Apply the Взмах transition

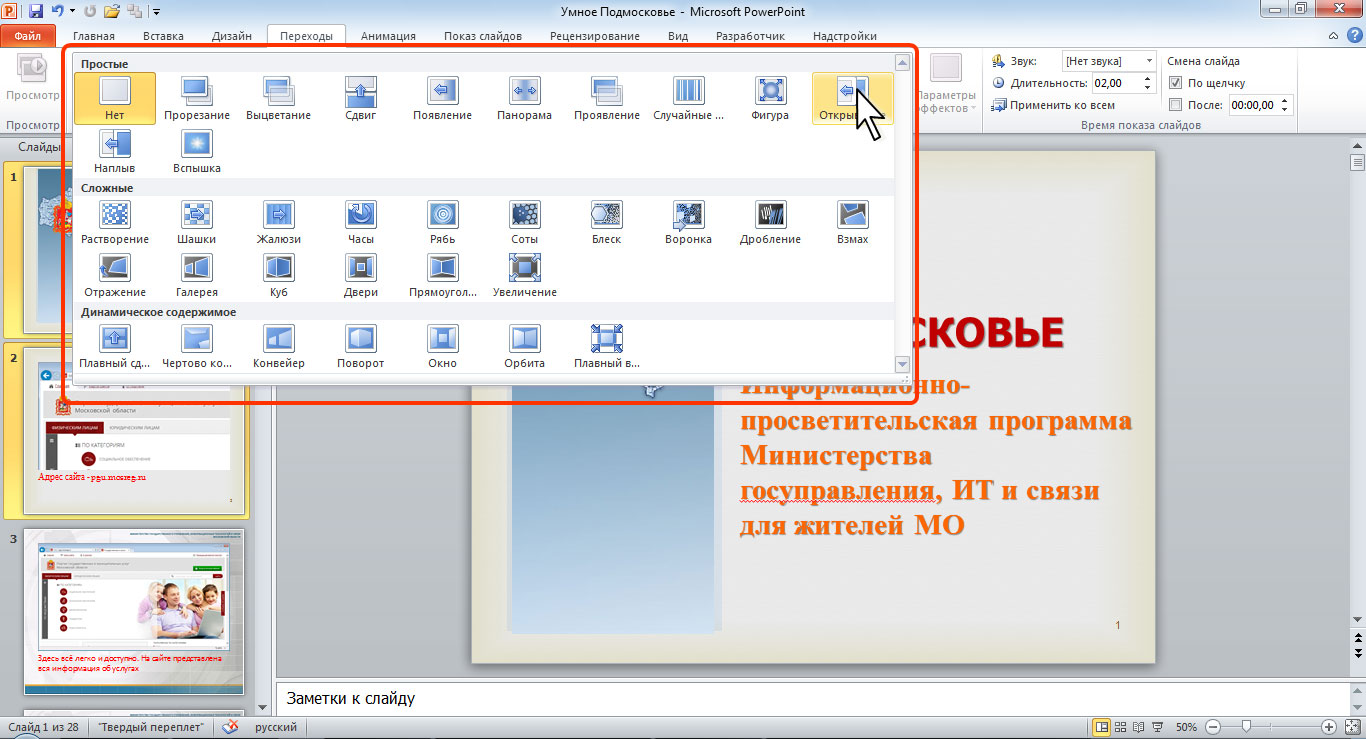point(852,222)
